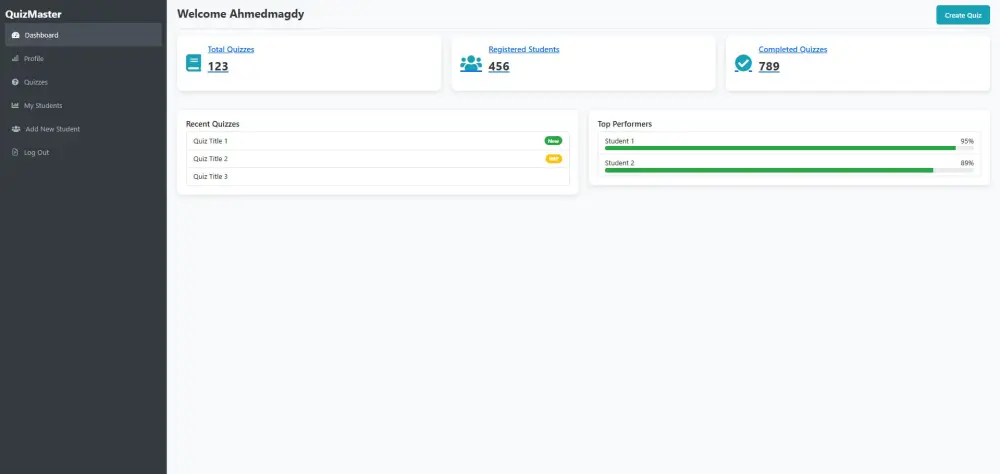Image resolution: width=1000 pixels, height=474 pixels.
Task: Open the Completed Quizzes link
Action: [x=793, y=49]
